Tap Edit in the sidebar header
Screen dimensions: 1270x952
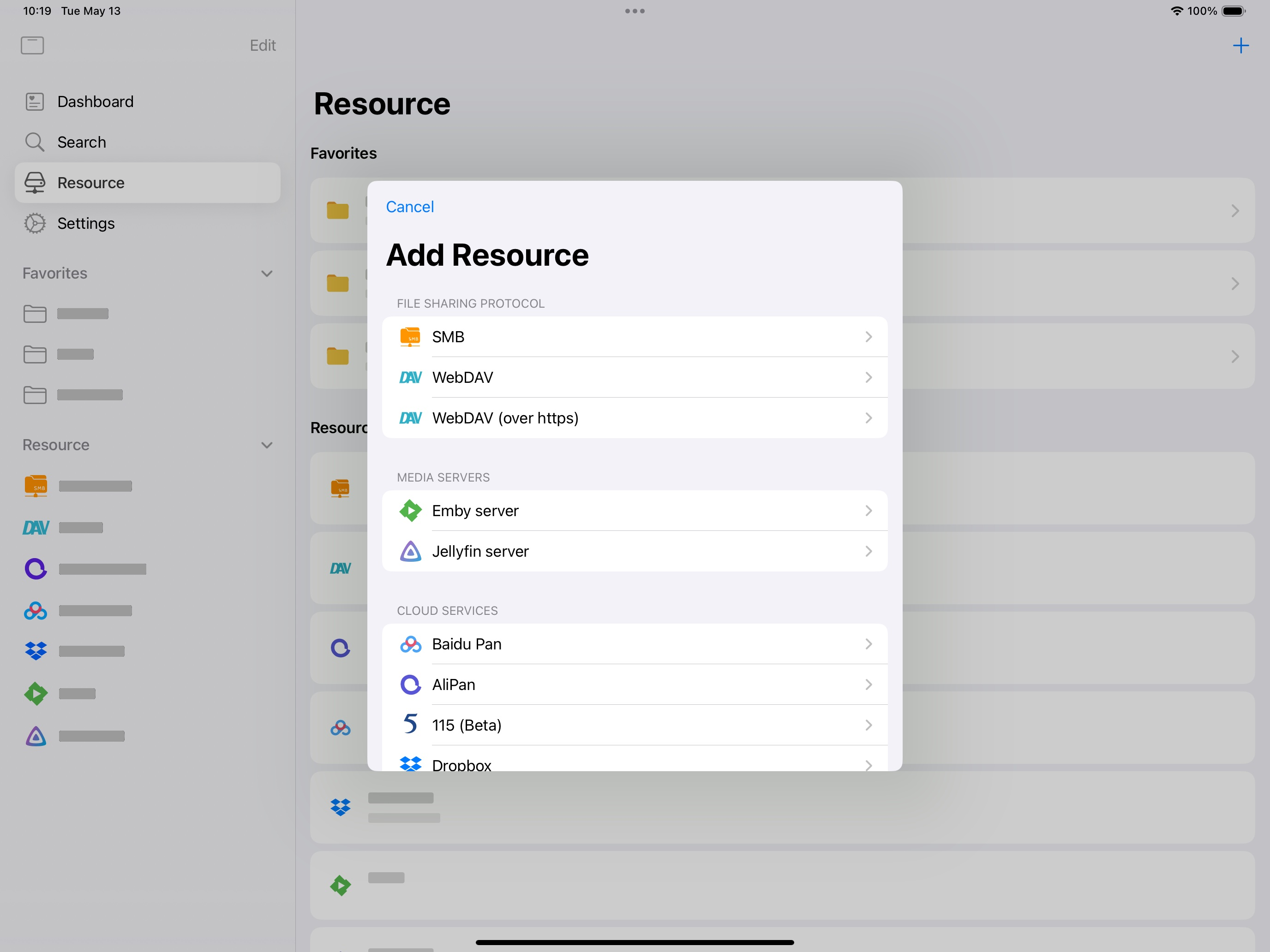tap(263, 45)
